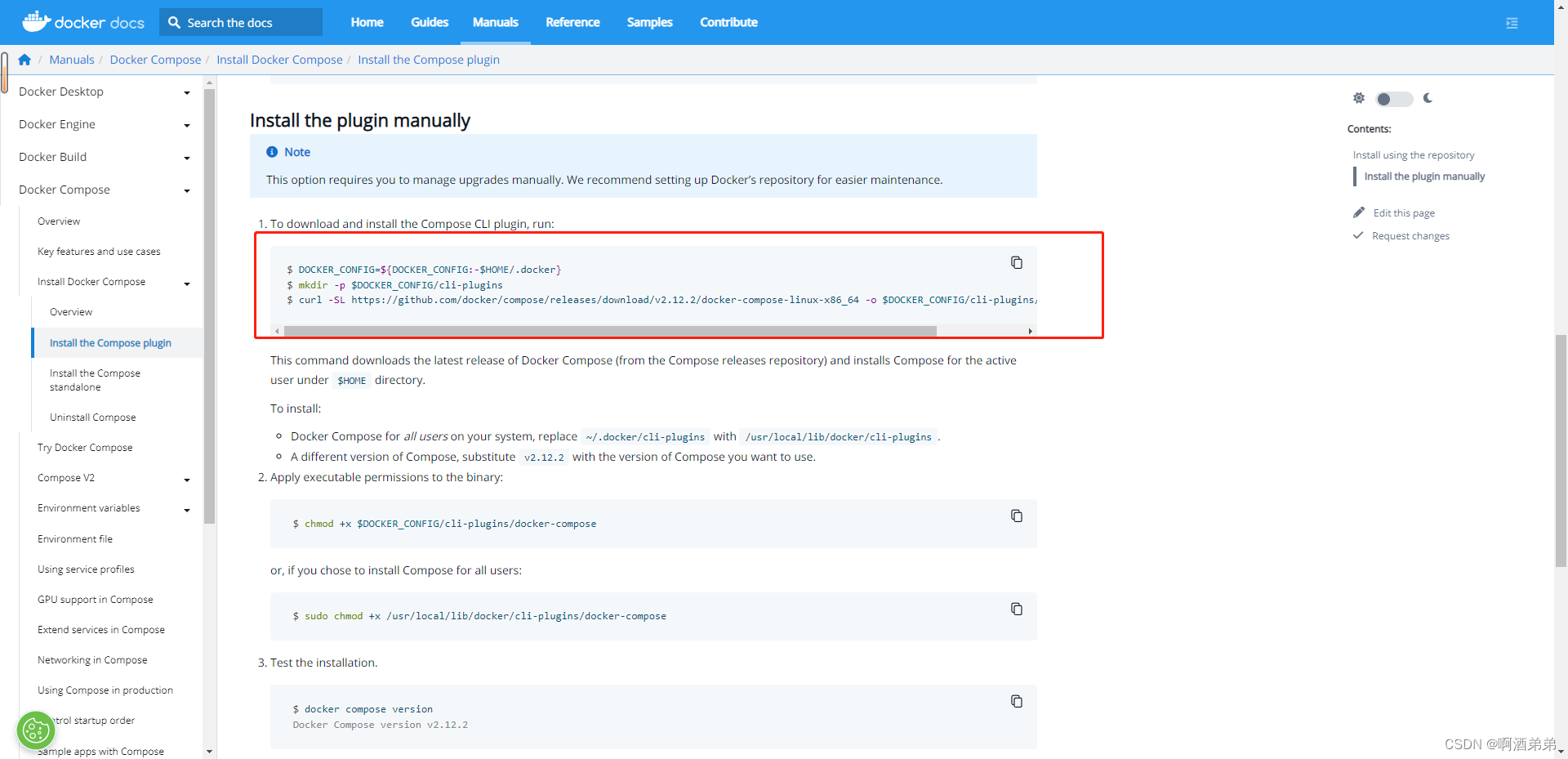Open the Reference tab
The height and width of the screenshot is (759, 1568).
coord(572,22)
